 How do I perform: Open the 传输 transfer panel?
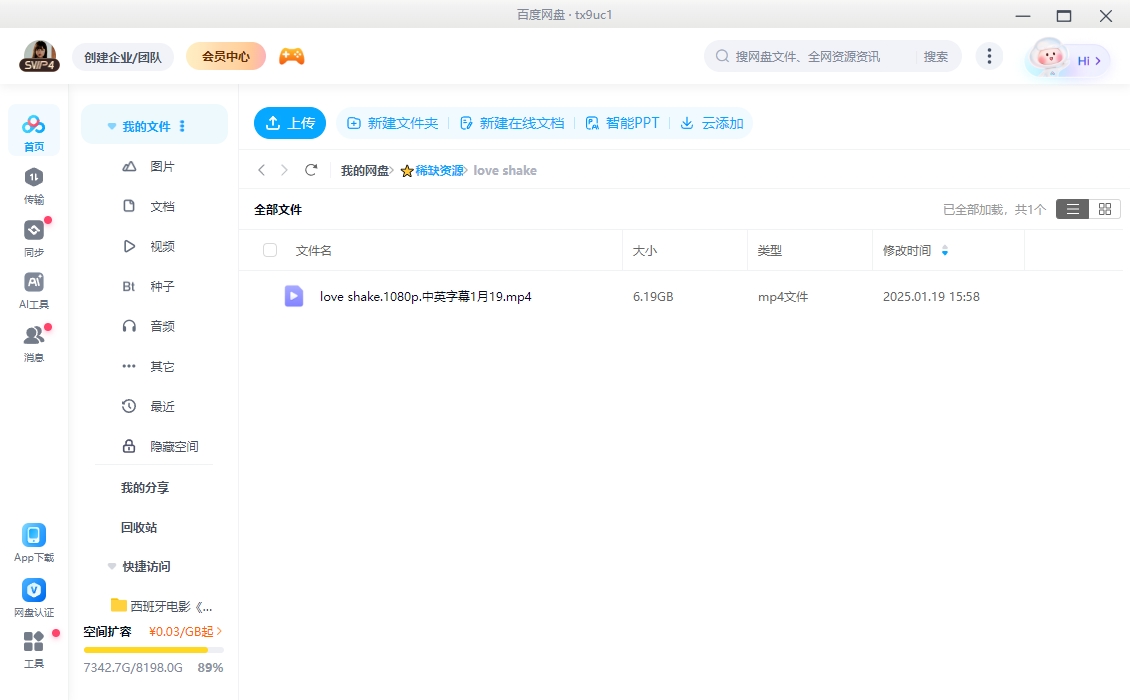point(33,185)
